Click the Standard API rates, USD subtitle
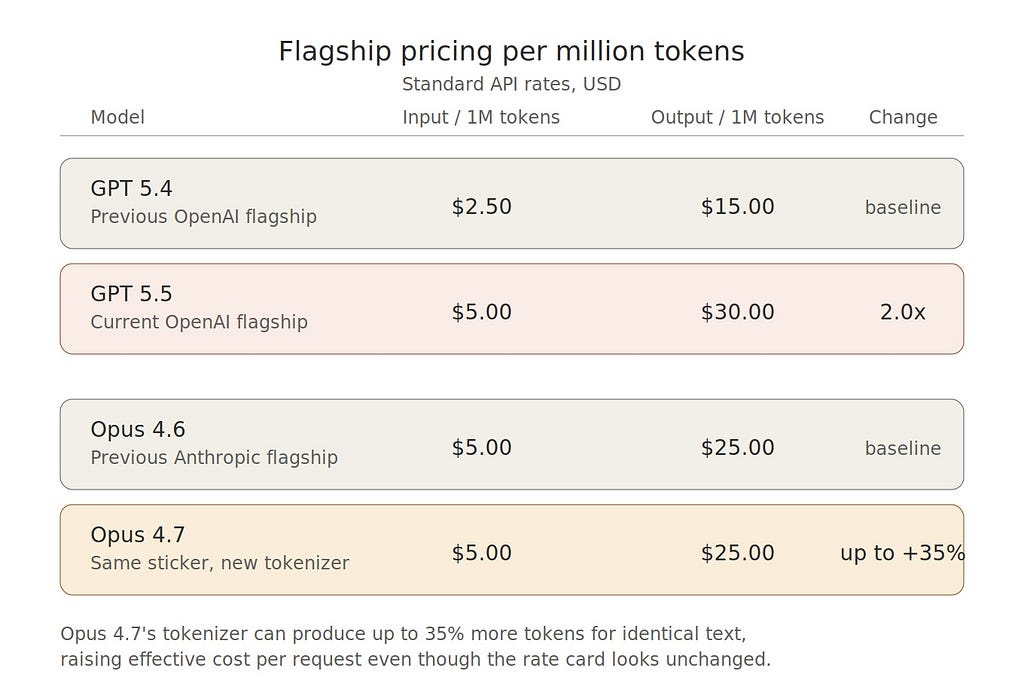 [x=511, y=84]
